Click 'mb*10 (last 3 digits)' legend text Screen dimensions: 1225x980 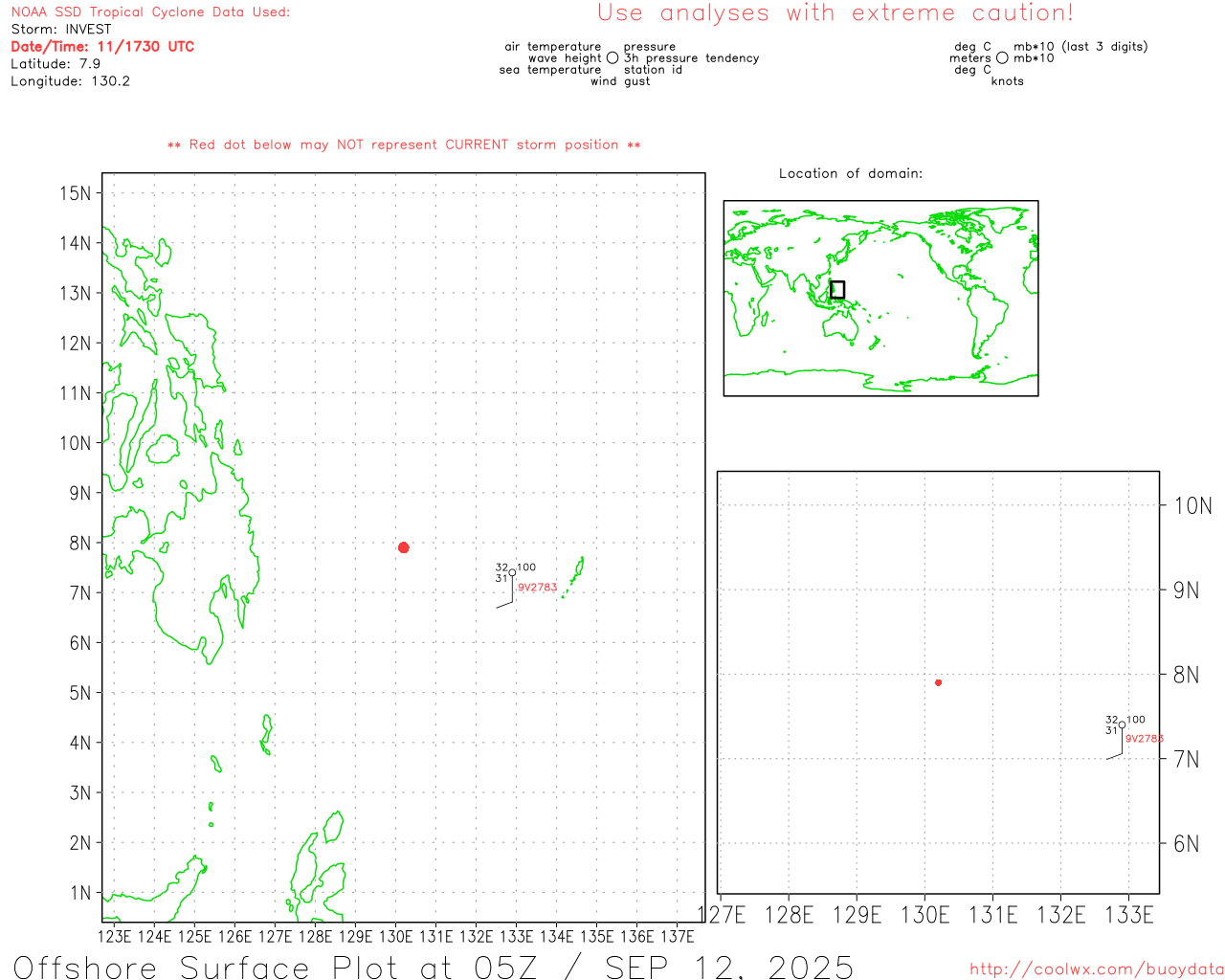1080,47
